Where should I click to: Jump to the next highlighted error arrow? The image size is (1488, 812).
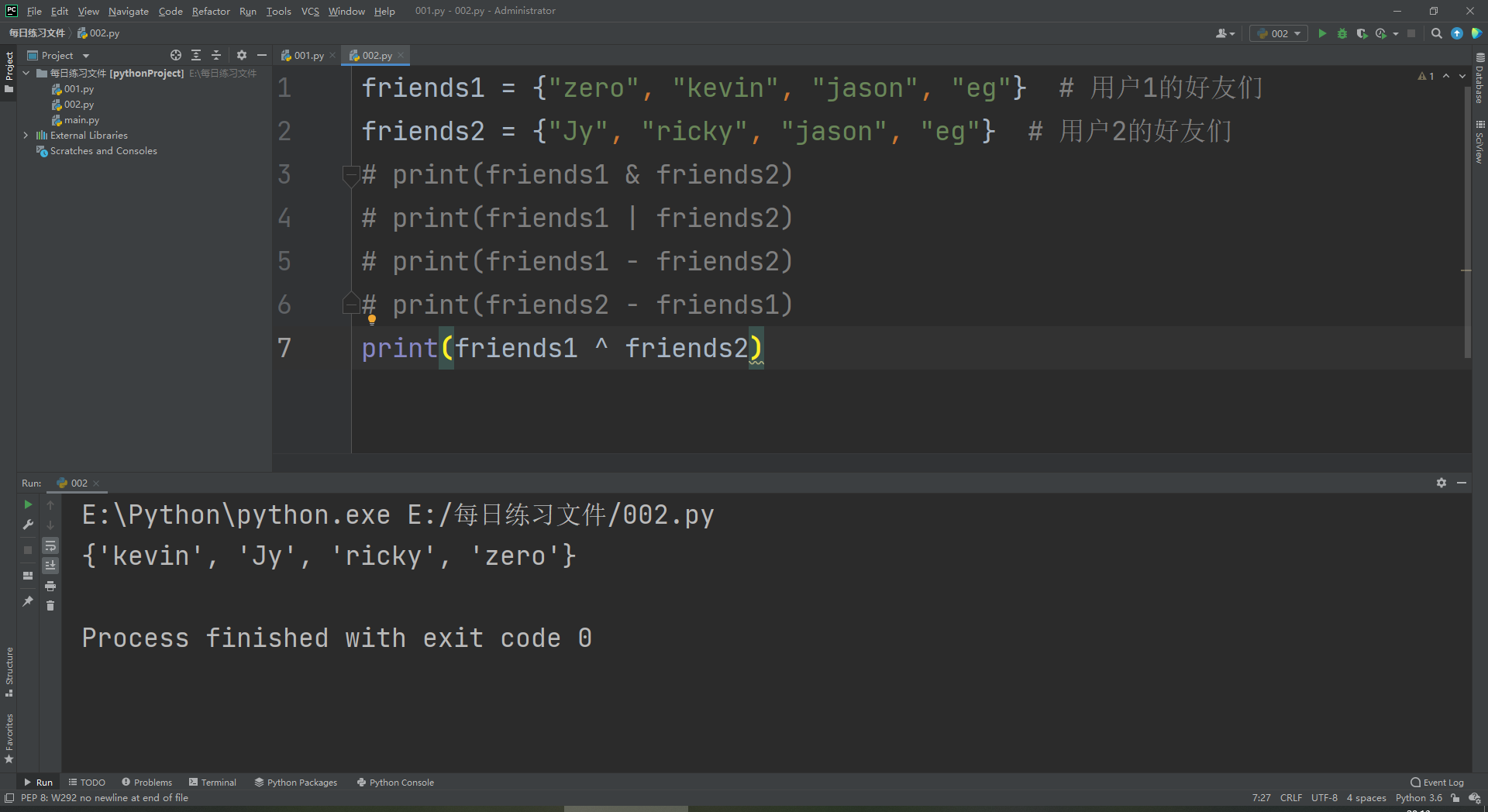[1462, 76]
